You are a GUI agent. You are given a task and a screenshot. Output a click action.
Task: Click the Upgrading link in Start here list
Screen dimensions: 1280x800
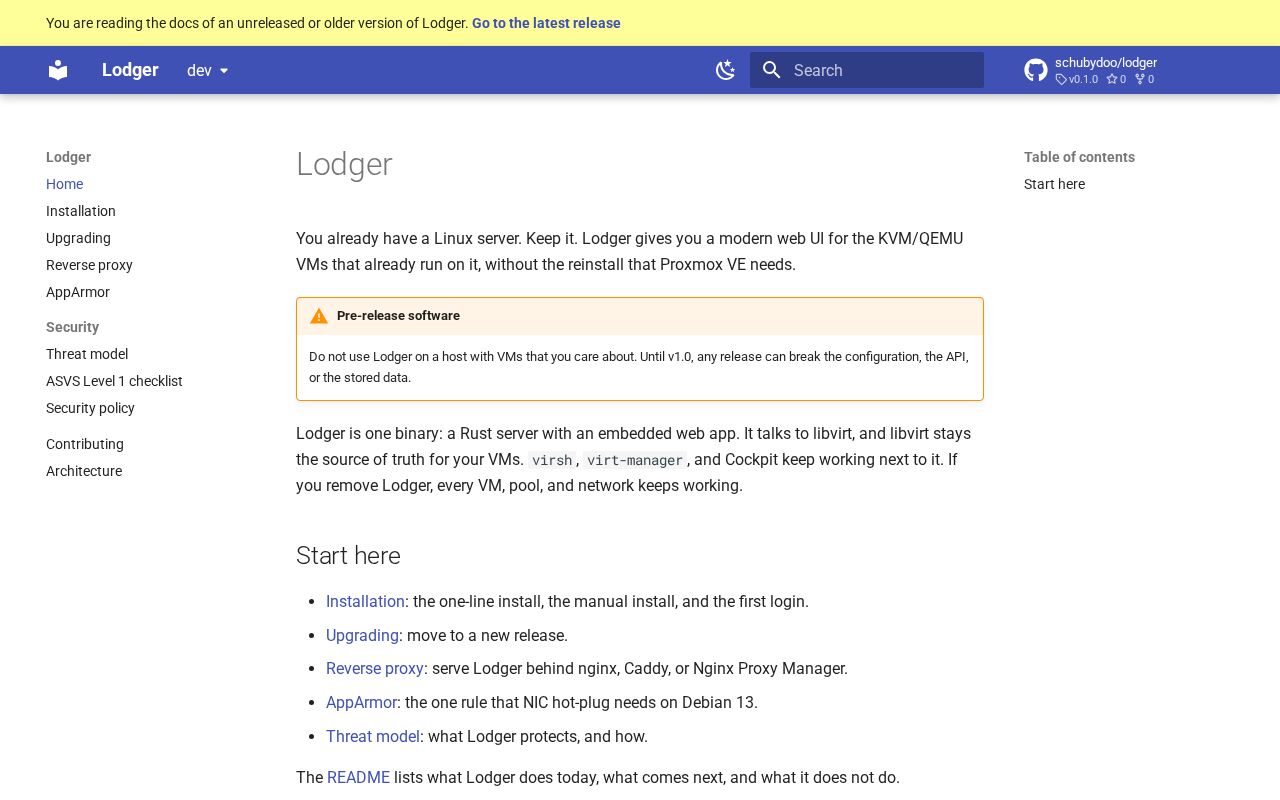(362, 635)
